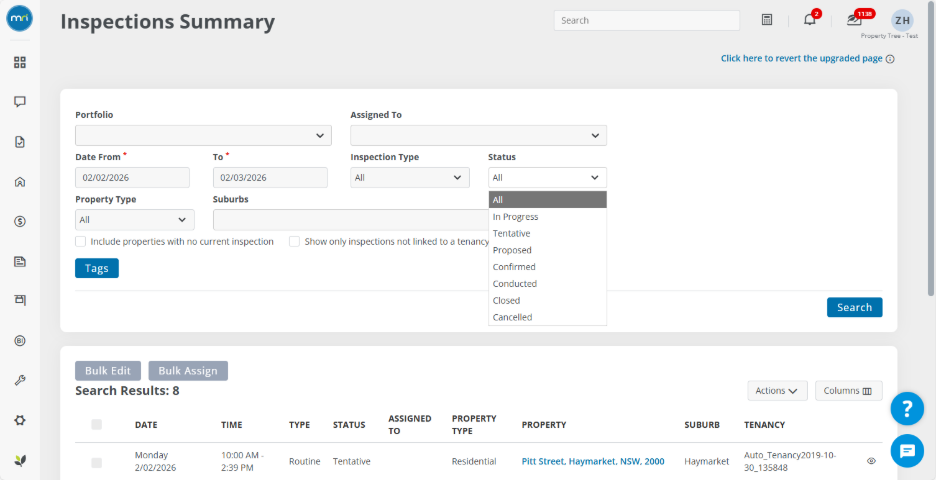Click the Search Results: 8 text
This screenshot has height=480, width=936.
[127, 391]
